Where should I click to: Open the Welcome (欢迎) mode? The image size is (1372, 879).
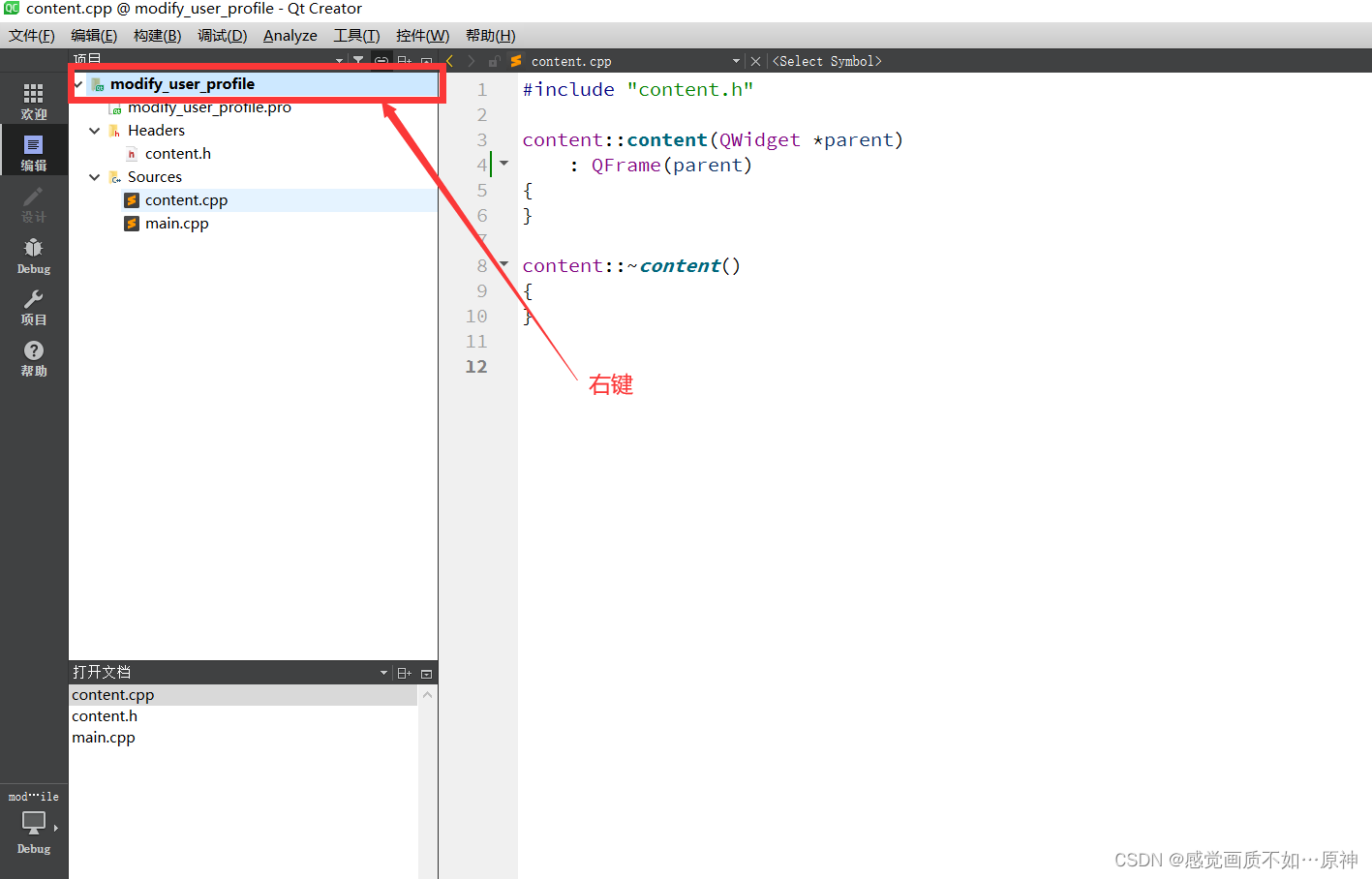pos(34,101)
